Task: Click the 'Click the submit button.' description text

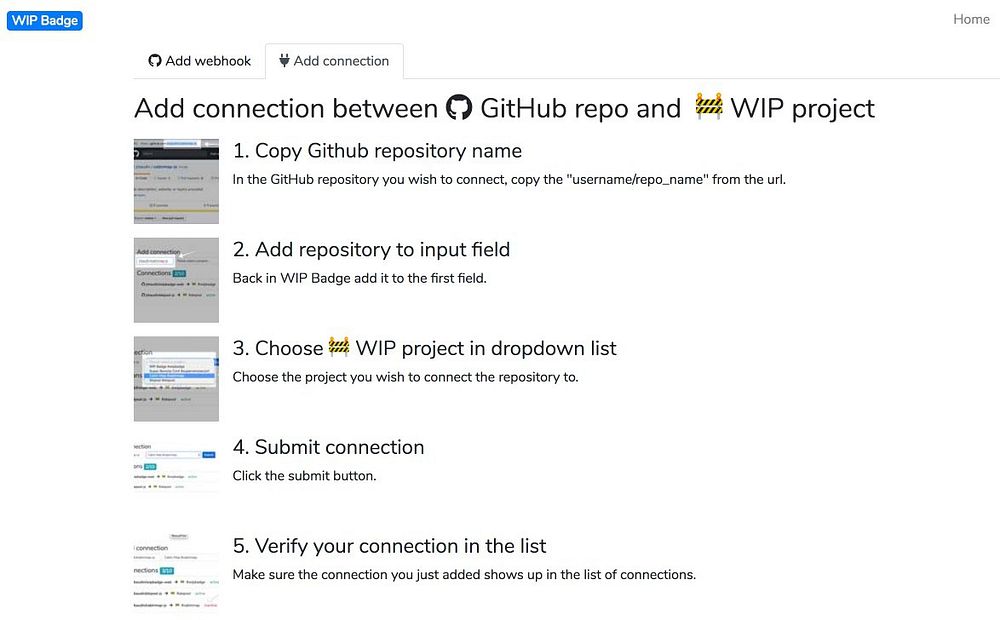Action: click(304, 476)
